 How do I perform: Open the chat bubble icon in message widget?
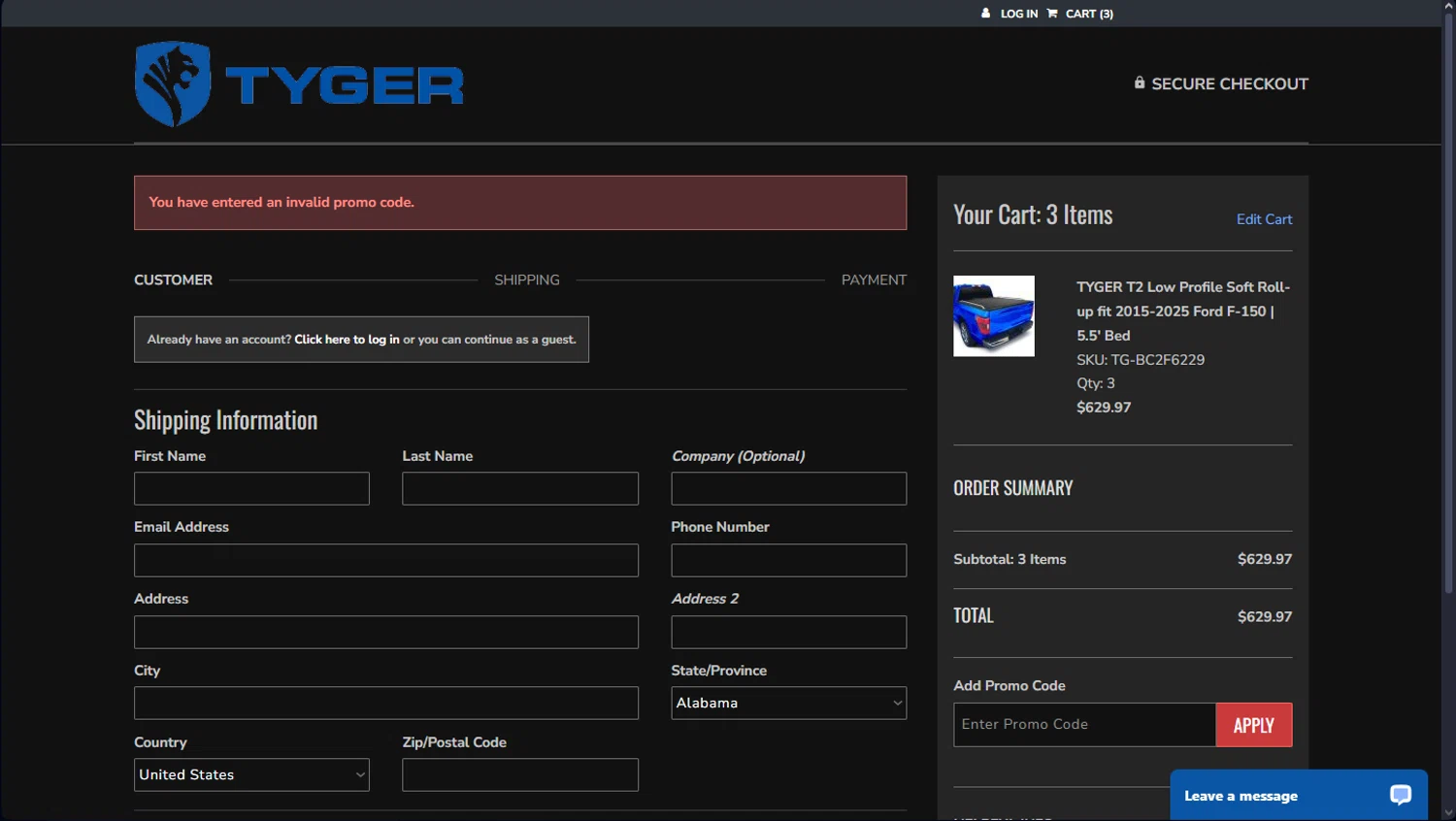click(1400, 795)
